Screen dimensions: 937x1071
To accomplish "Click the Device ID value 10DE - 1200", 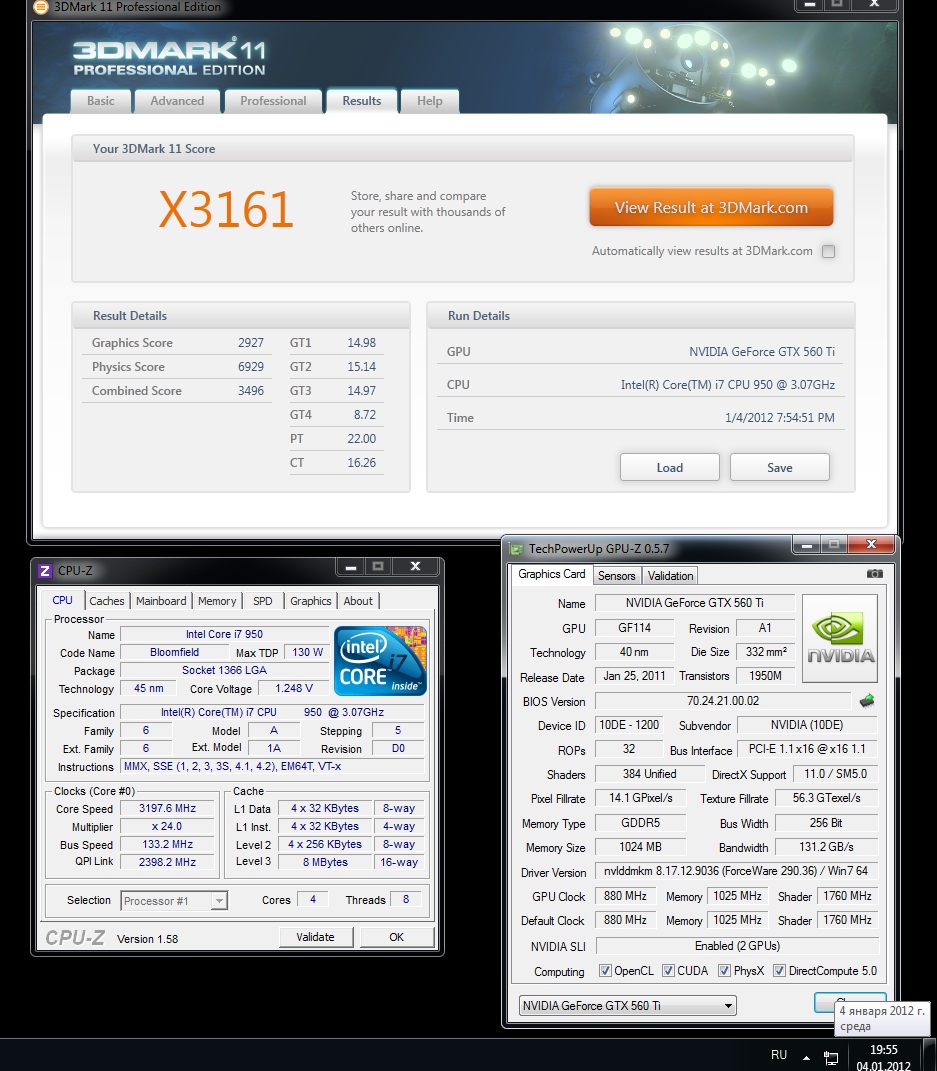I will coord(629,725).
